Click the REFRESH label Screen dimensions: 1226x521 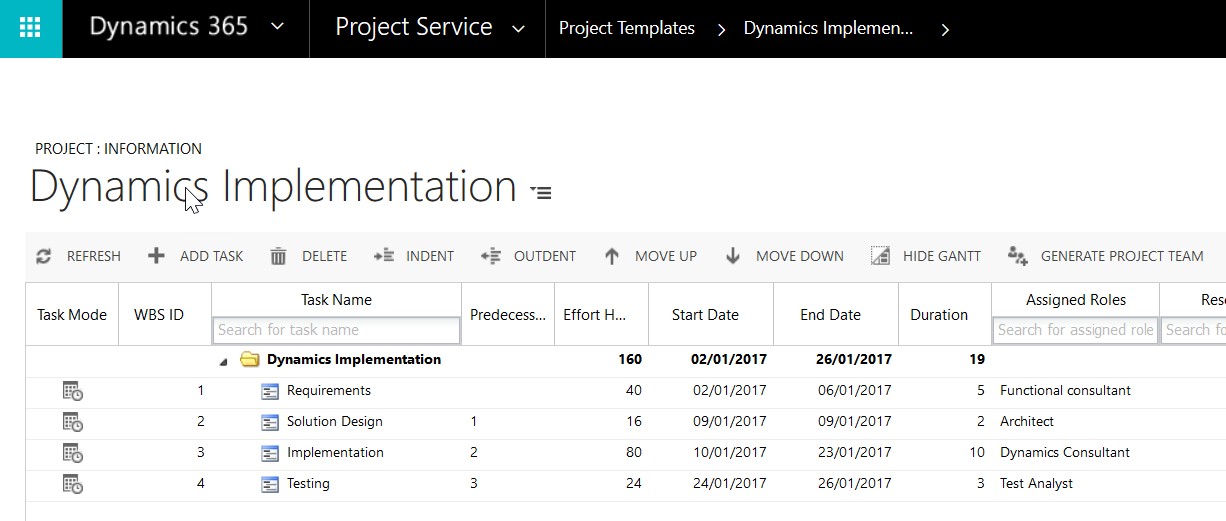coord(94,256)
